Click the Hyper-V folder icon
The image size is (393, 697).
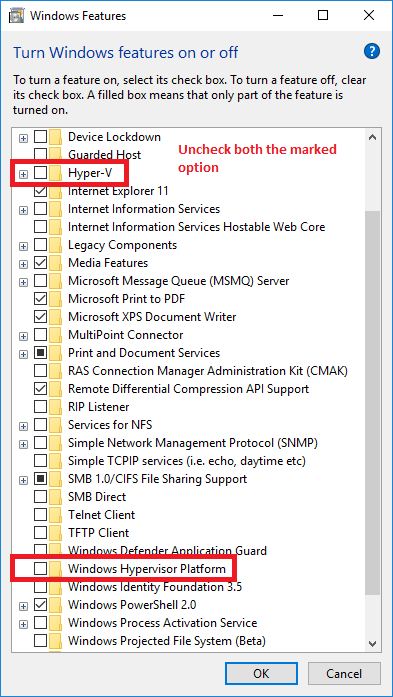(x=56, y=173)
